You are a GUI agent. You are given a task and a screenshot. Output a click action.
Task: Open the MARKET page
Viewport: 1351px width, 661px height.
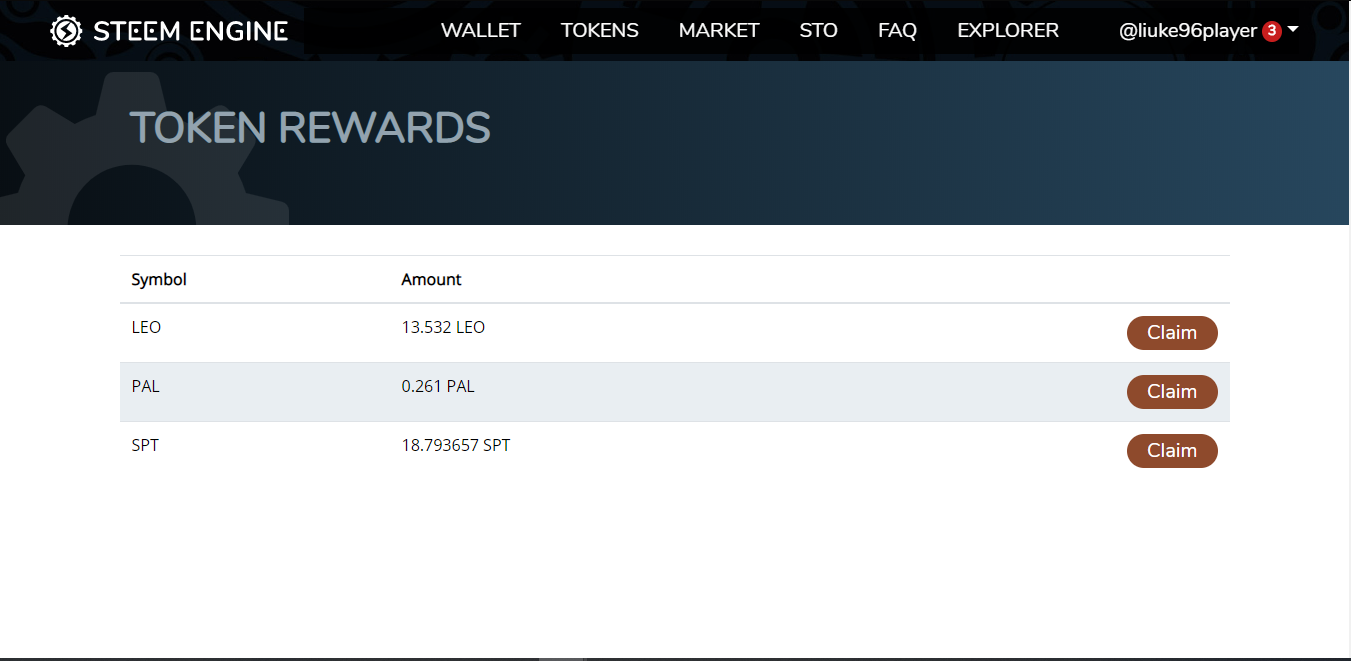click(719, 31)
